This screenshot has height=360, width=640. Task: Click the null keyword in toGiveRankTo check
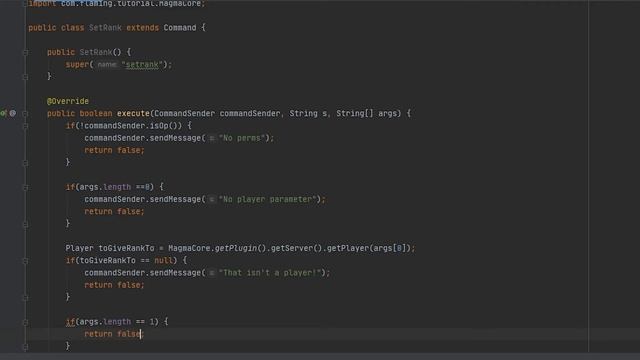[x=163, y=260]
